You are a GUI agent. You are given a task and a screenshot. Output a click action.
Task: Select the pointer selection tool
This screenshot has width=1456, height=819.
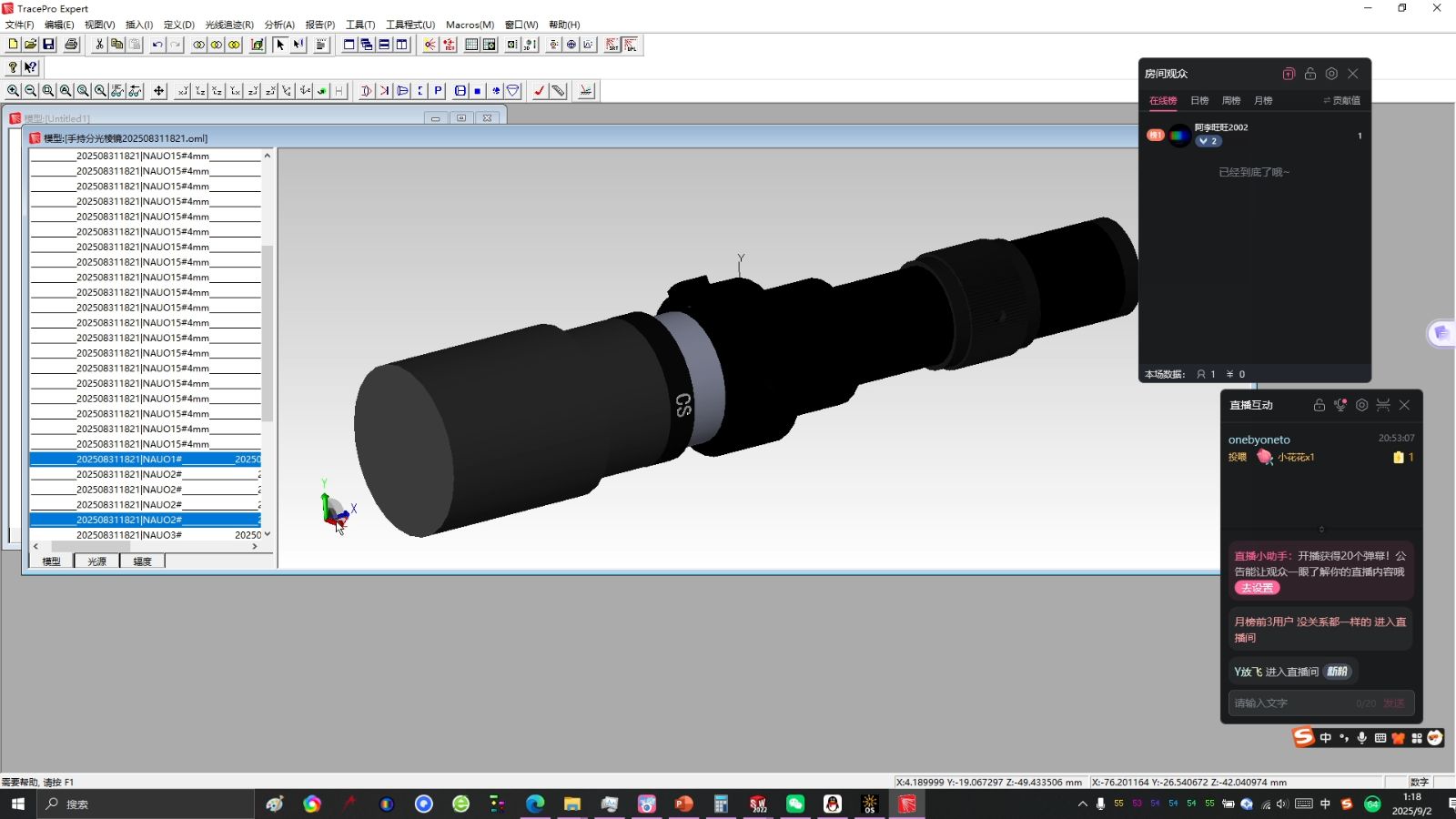pyautogui.click(x=280, y=45)
